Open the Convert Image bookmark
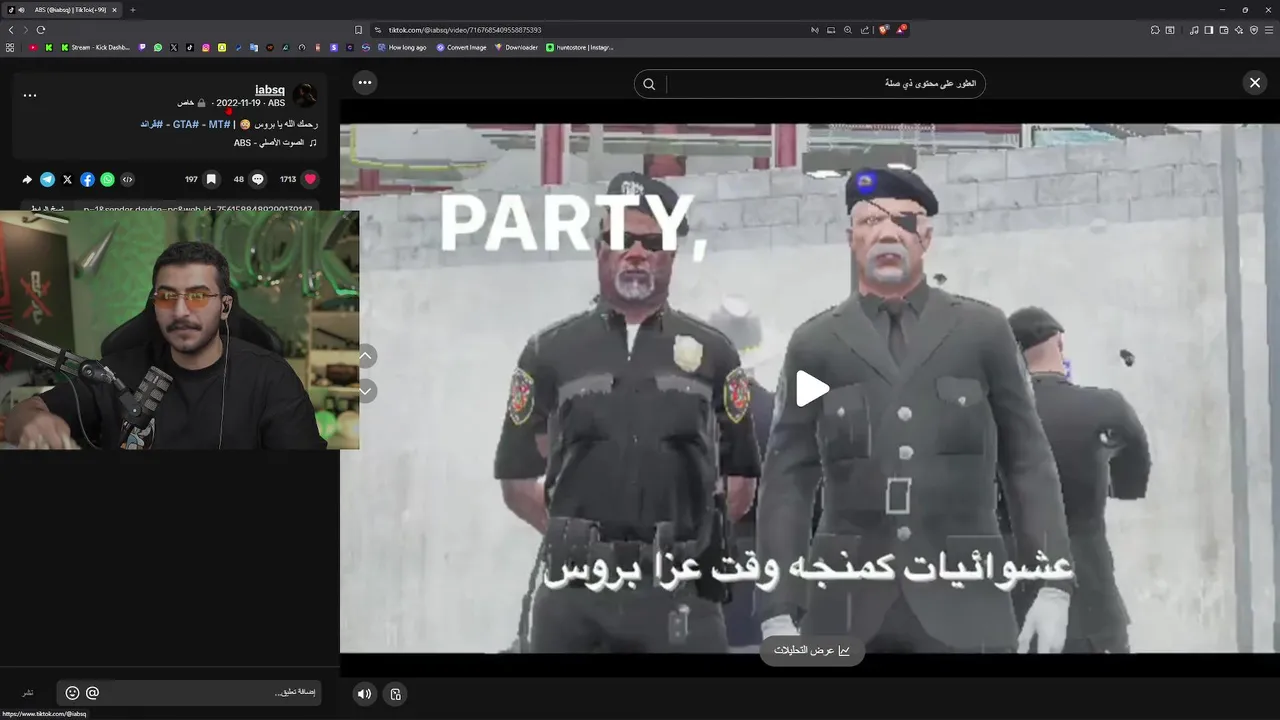1280x720 pixels. [461, 47]
